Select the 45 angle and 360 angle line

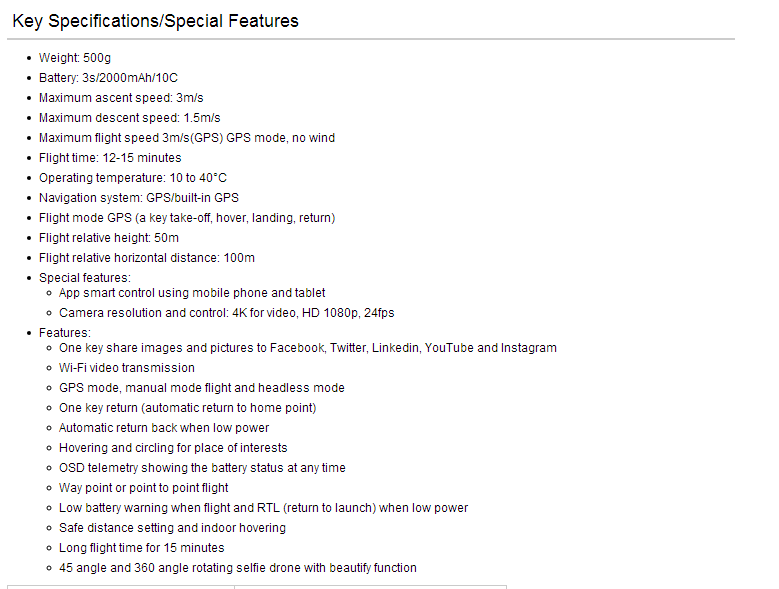[238, 568]
